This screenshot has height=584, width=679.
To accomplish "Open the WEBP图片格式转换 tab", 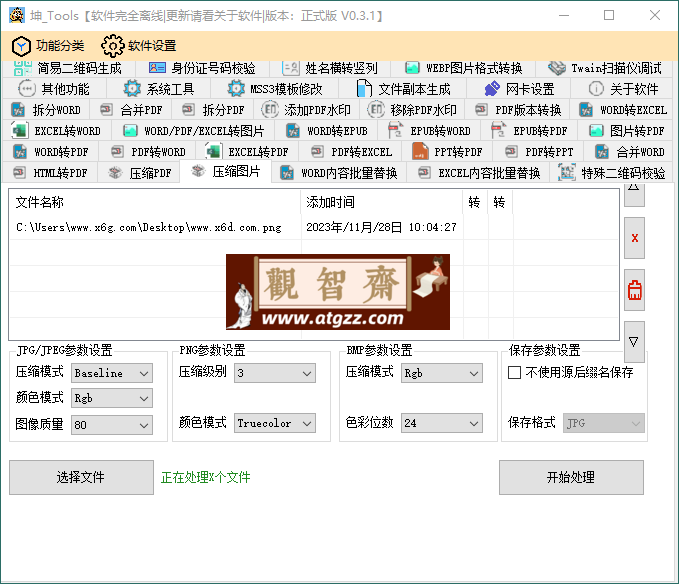I will click(463, 68).
